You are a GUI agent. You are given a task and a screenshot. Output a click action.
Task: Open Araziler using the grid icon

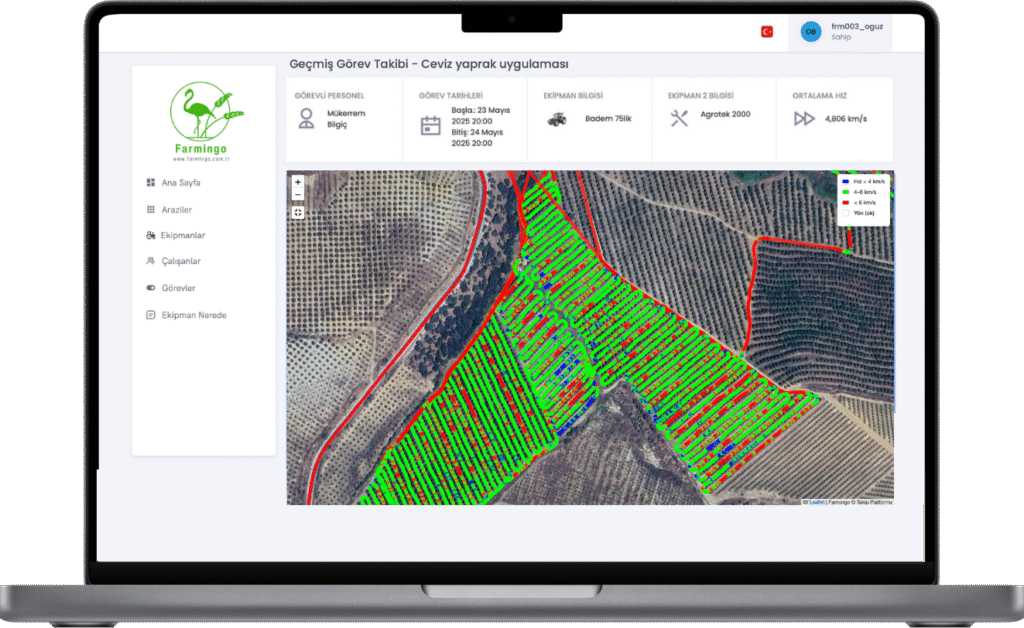[151, 209]
